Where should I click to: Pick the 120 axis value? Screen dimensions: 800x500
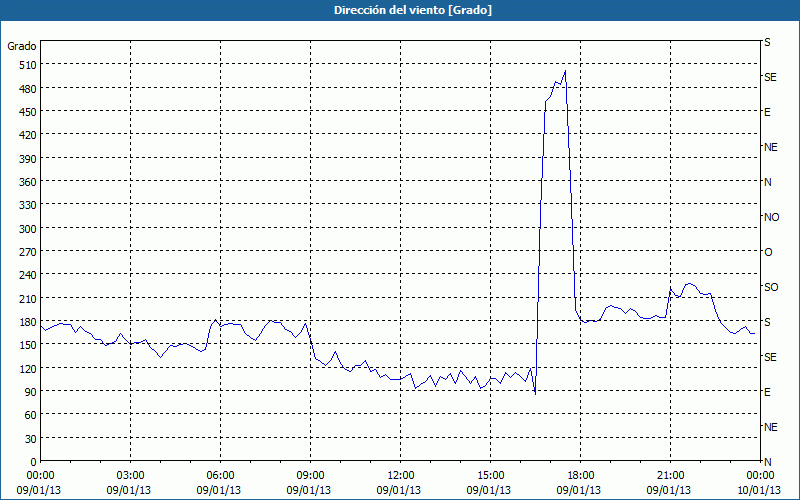tap(28, 368)
